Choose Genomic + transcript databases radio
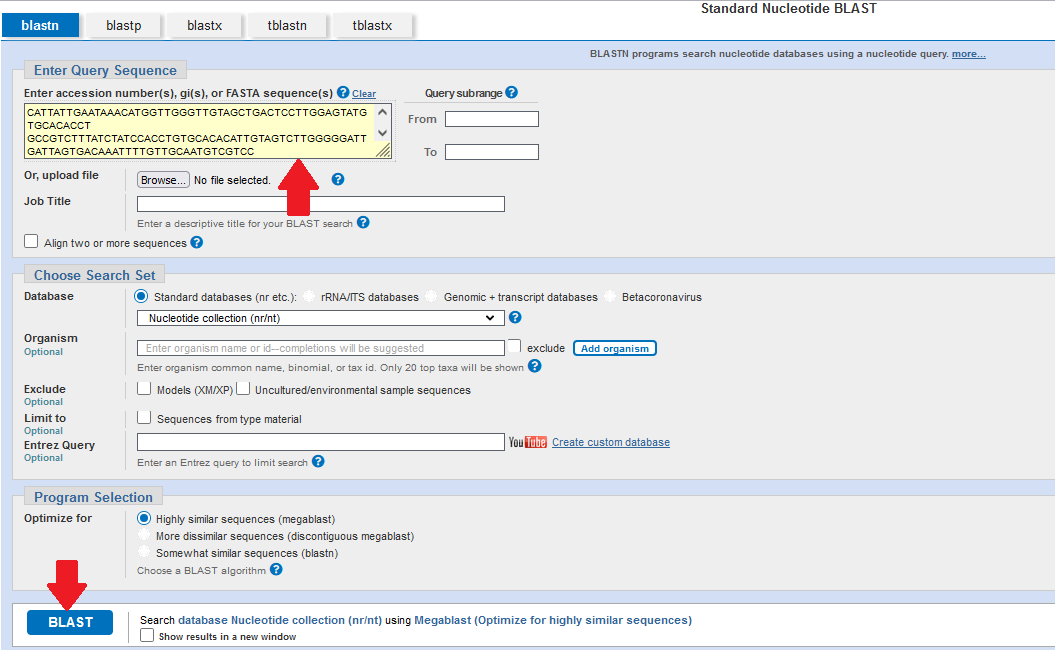The image size is (1055, 650). pos(431,296)
